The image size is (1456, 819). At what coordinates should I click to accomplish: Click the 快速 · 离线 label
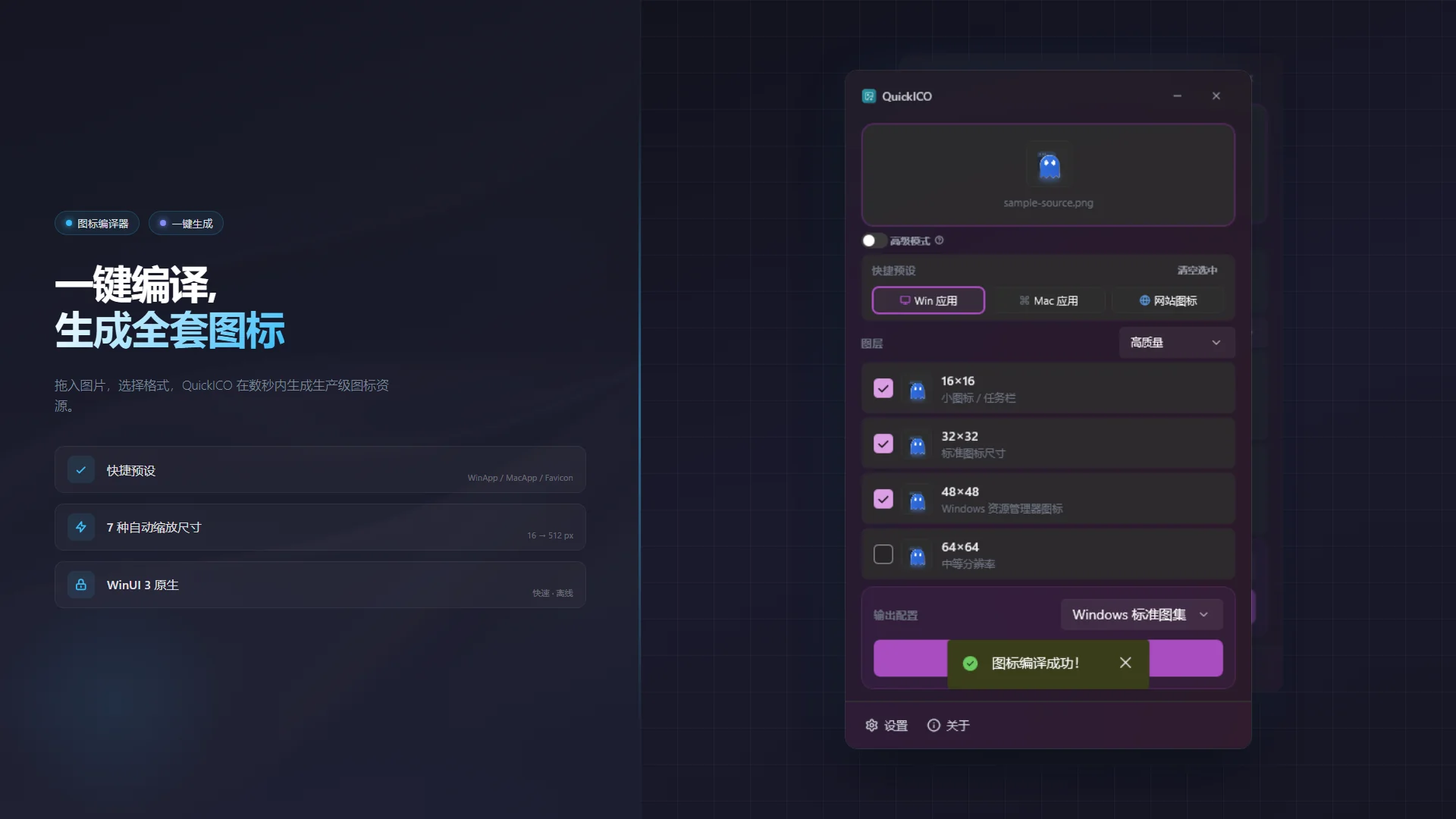pos(553,593)
